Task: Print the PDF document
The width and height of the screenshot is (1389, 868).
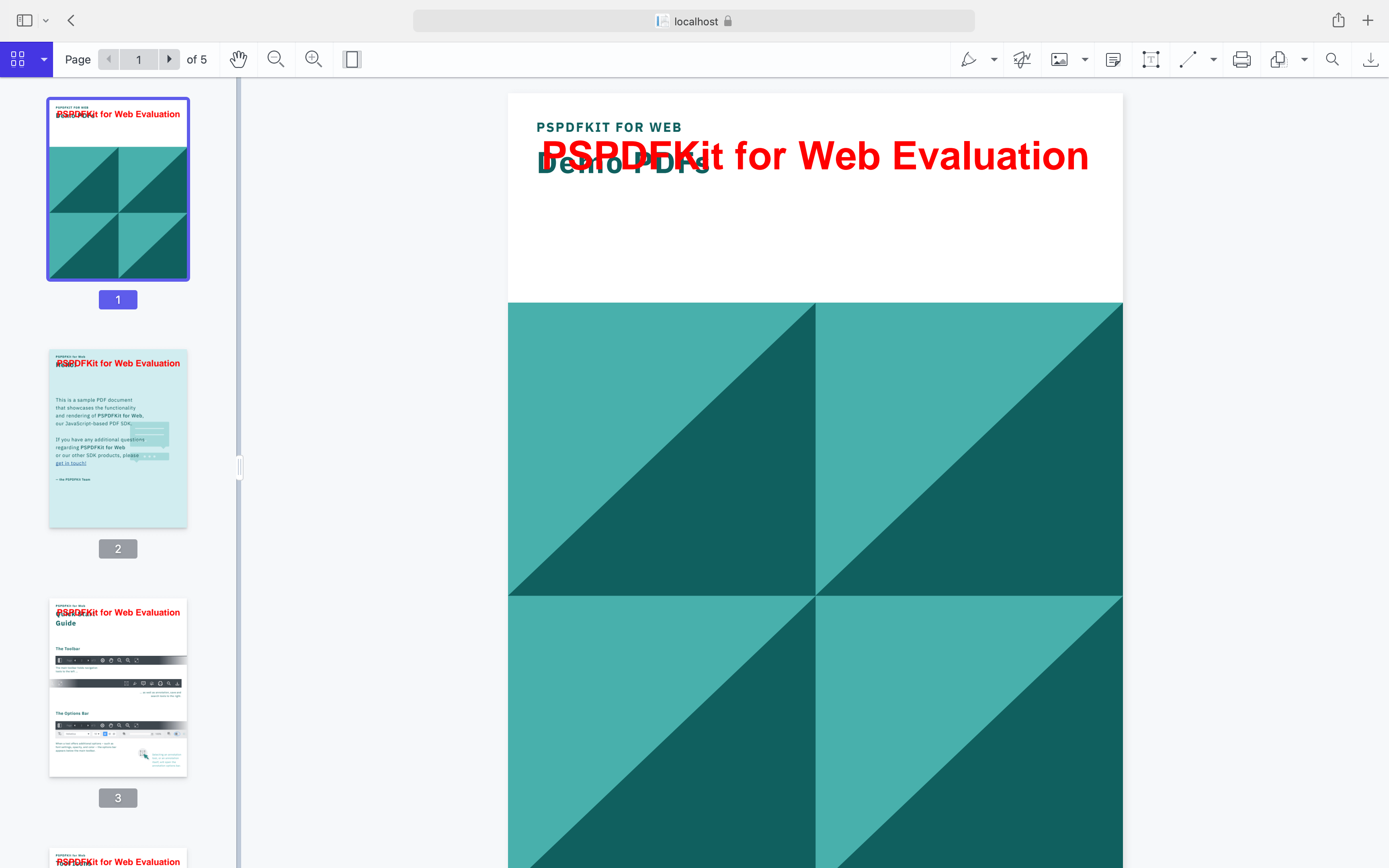Action: point(1241,59)
